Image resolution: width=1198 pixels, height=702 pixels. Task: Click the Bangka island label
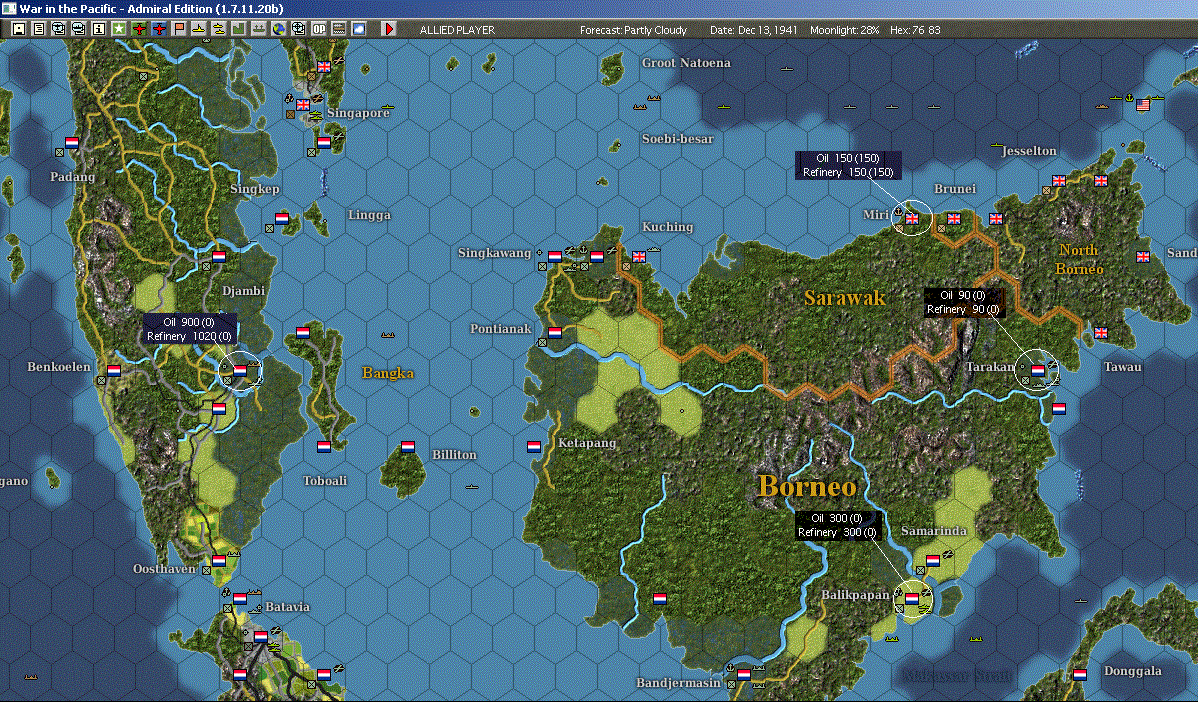(x=387, y=373)
